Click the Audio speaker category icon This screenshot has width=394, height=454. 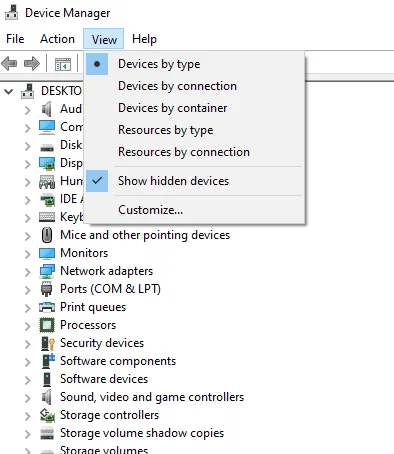(x=47, y=109)
